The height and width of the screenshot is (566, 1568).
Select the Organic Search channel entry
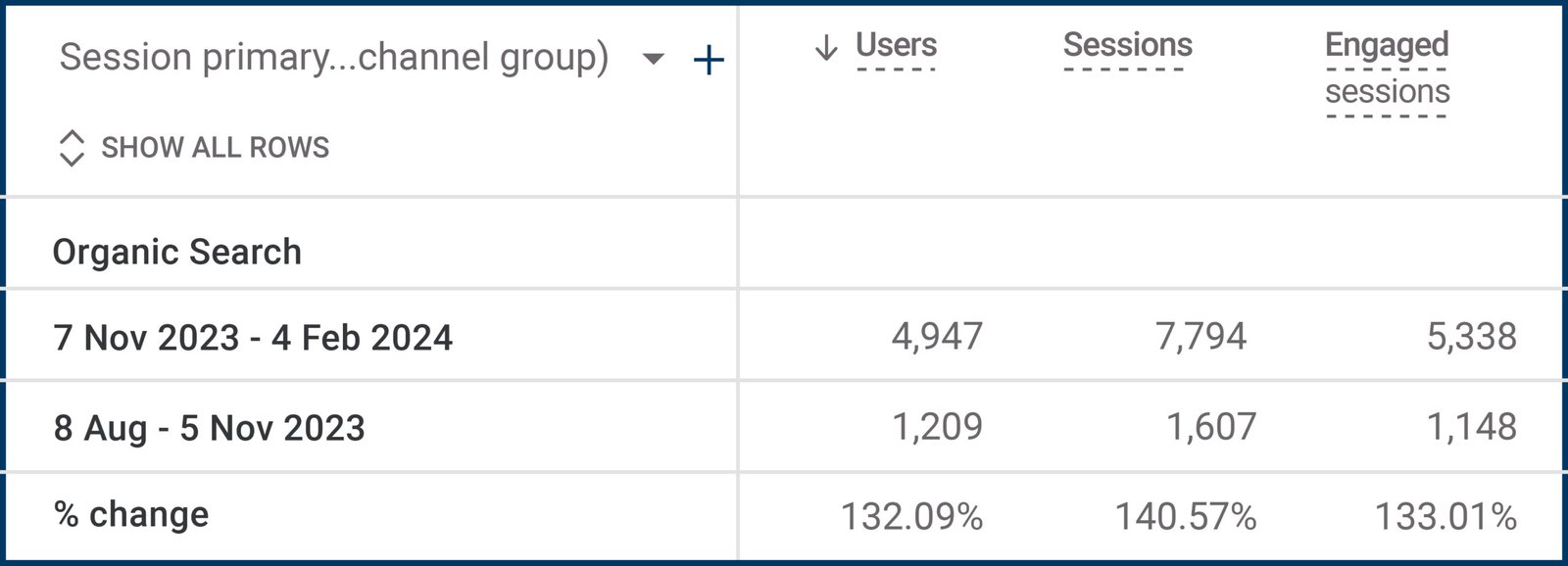[176, 252]
